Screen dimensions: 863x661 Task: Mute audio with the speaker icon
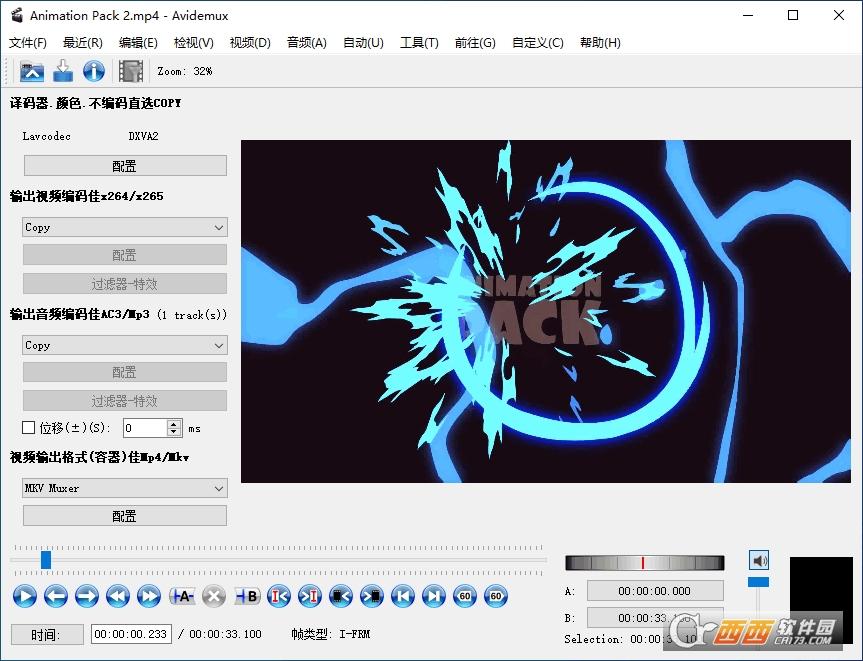click(759, 560)
